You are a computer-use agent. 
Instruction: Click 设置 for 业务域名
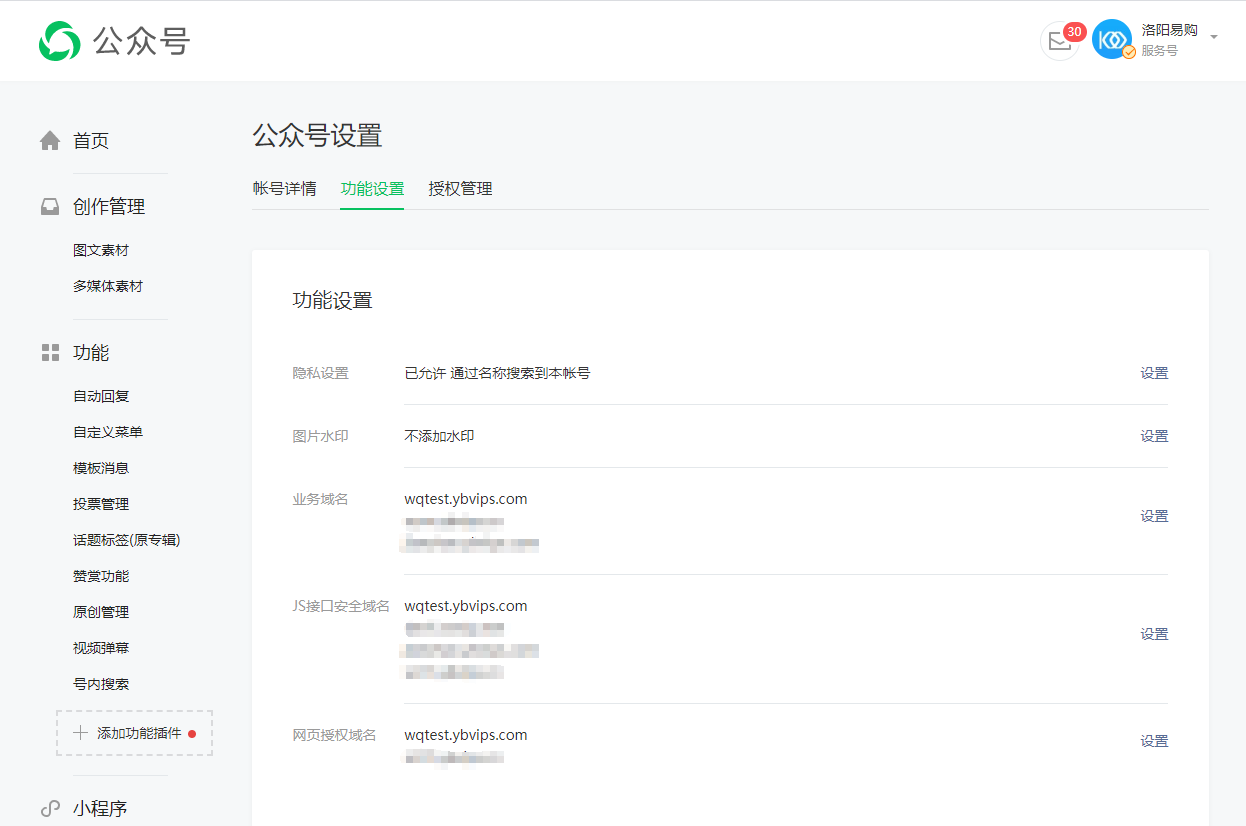point(1154,516)
